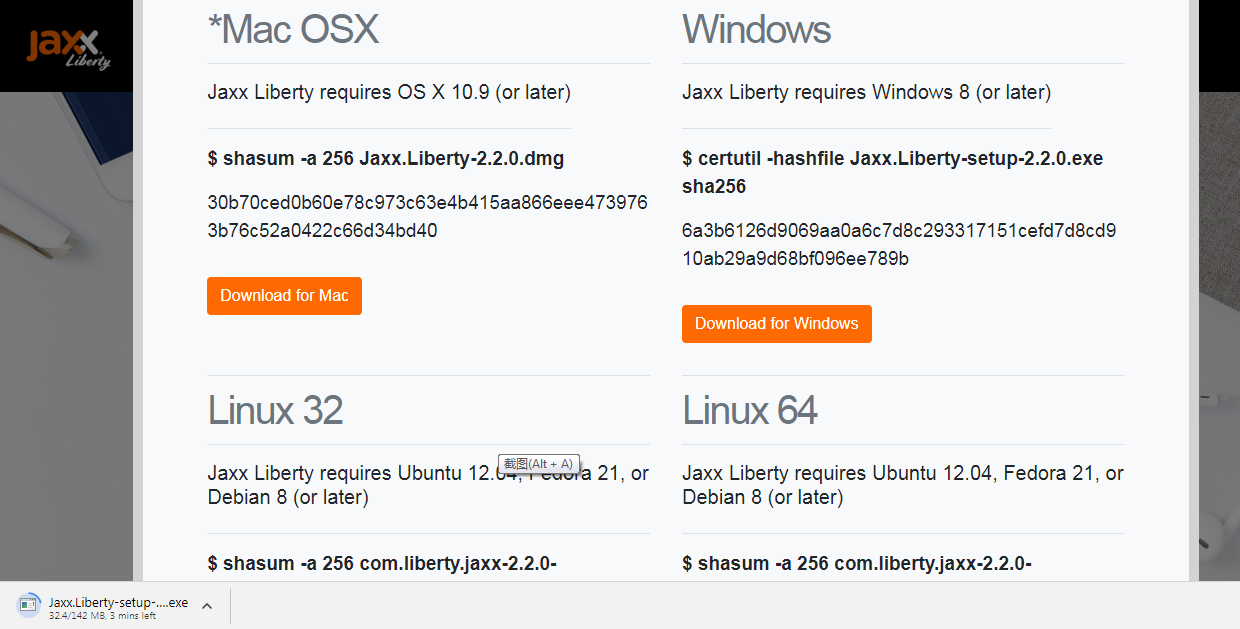The width and height of the screenshot is (1240, 629).
Task: Click the Windows heading
Action: tap(757, 29)
